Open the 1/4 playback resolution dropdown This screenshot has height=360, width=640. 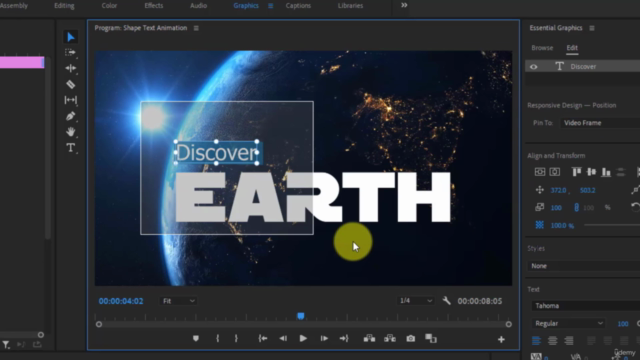point(415,300)
